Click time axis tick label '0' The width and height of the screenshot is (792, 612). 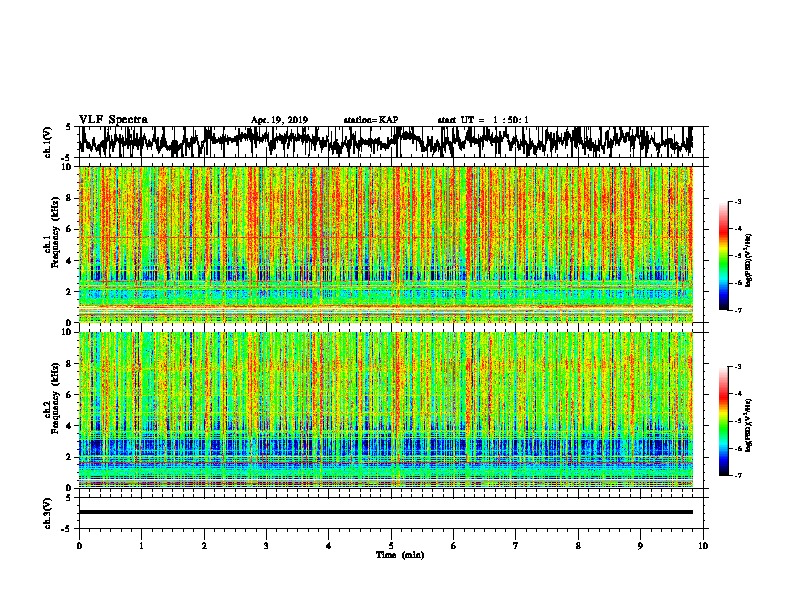point(79,546)
